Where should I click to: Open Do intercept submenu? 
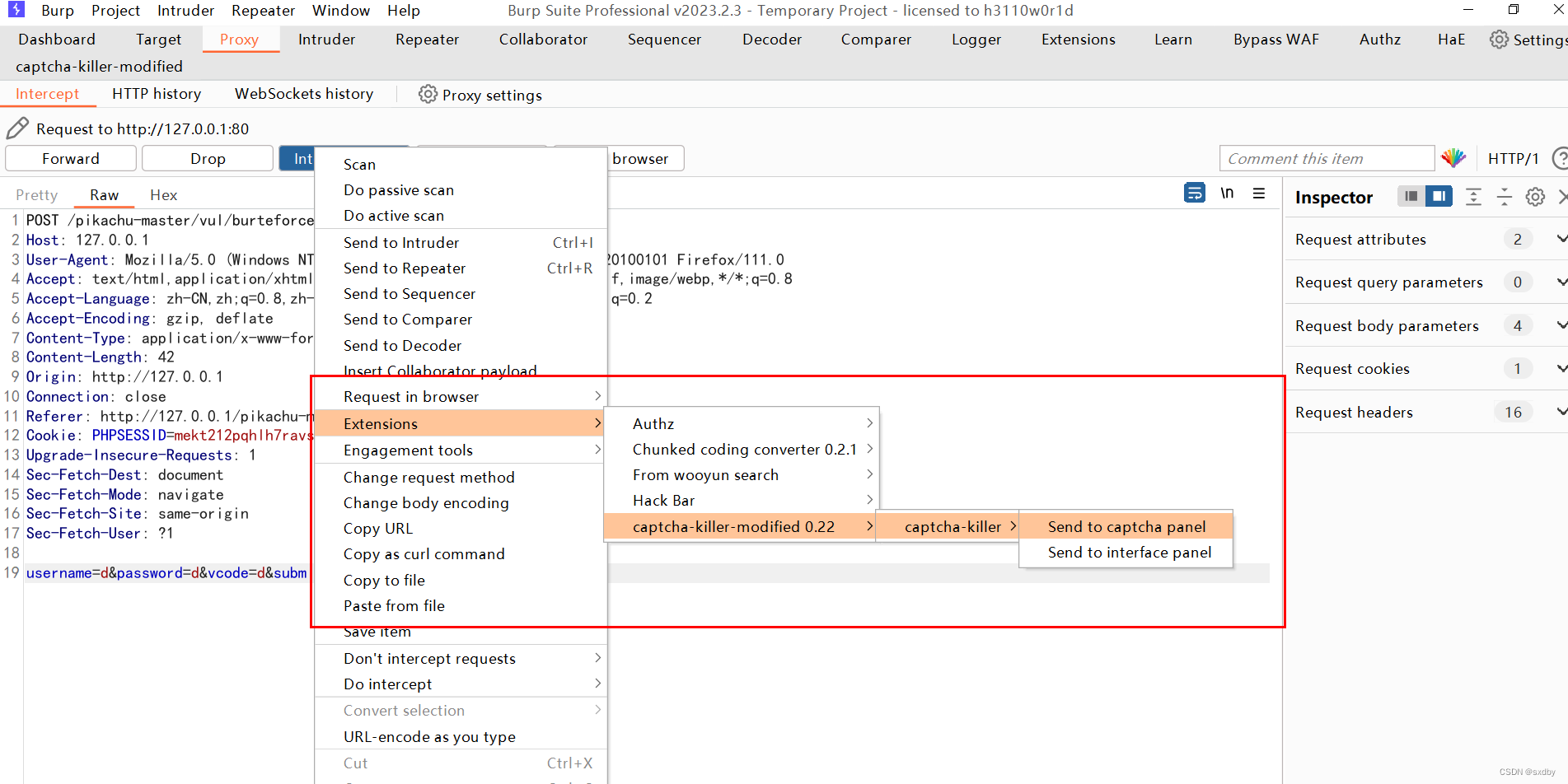(x=461, y=684)
